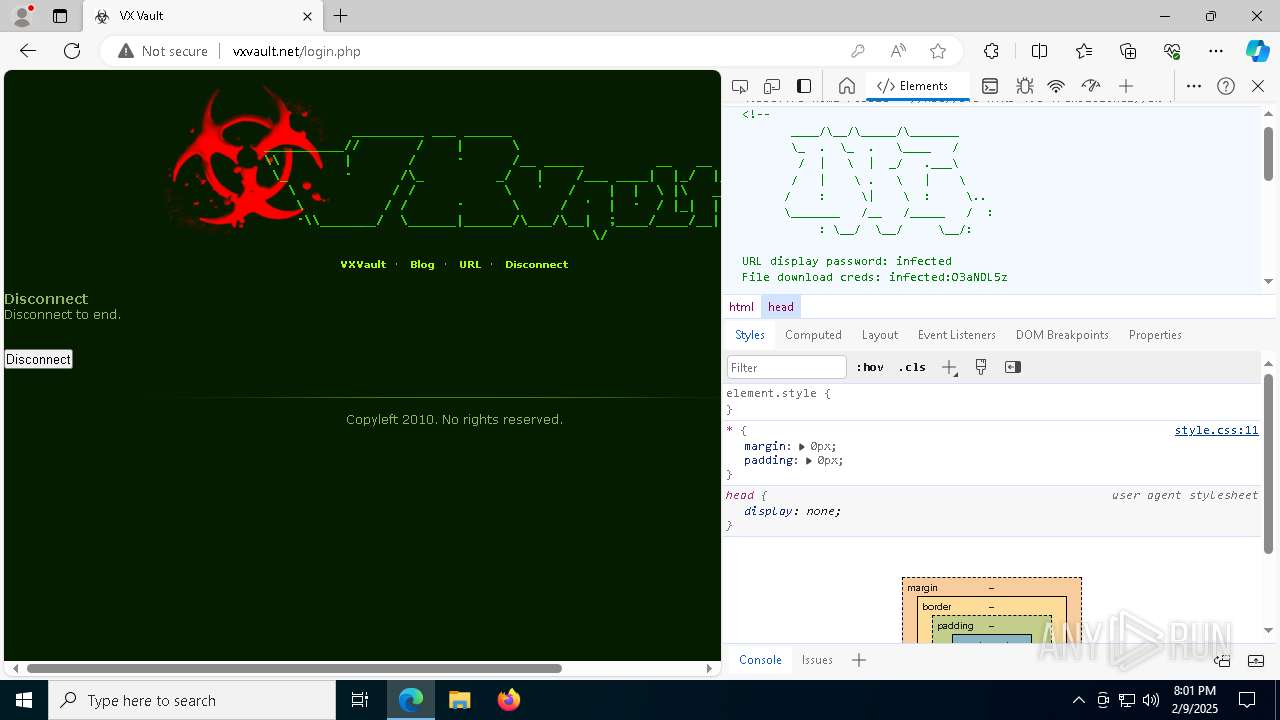The image size is (1280, 720).
Task: Open the Sources bug icon tool
Action: coord(1024,86)
